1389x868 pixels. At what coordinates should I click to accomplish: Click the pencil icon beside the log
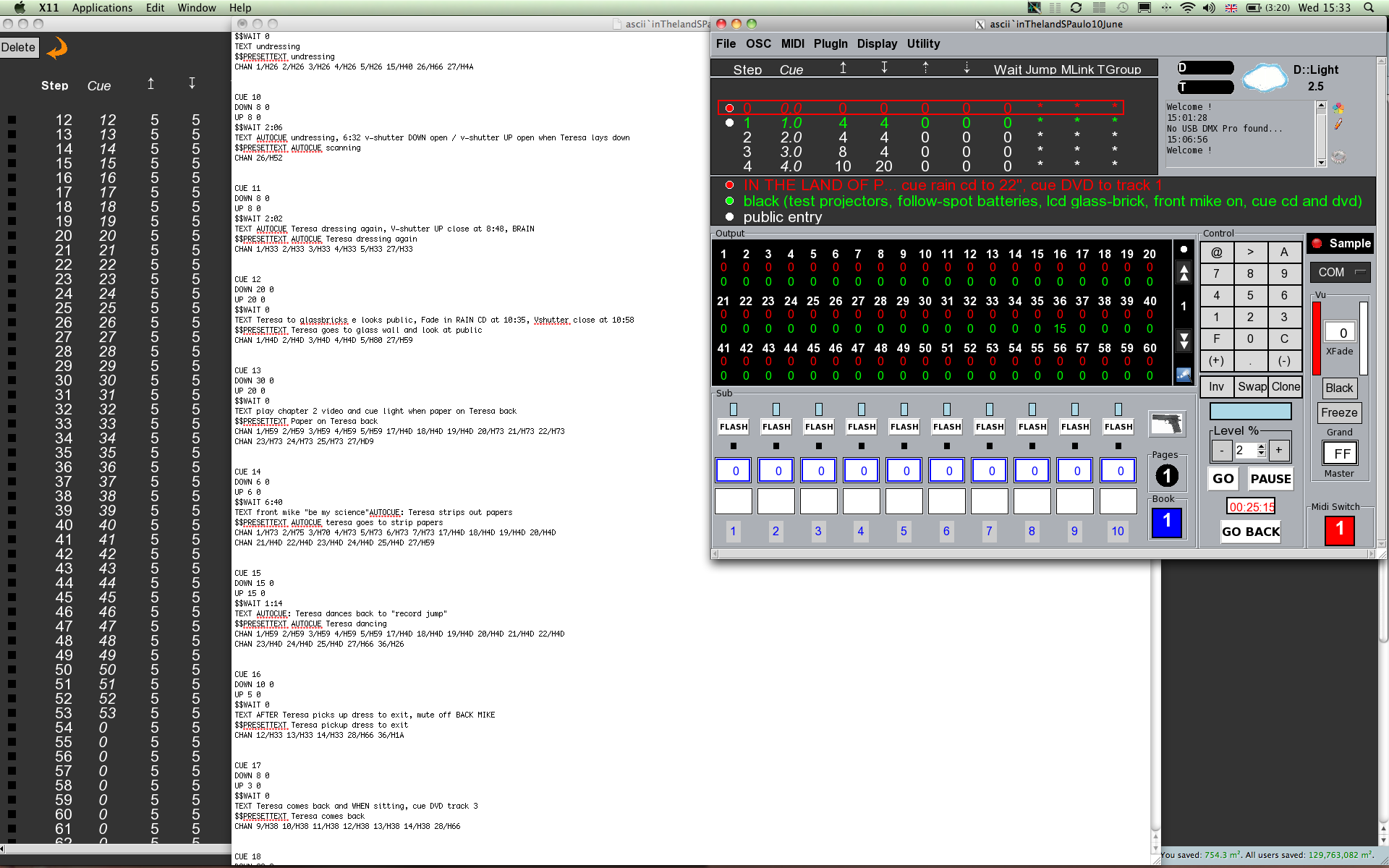pos(1338,124)
